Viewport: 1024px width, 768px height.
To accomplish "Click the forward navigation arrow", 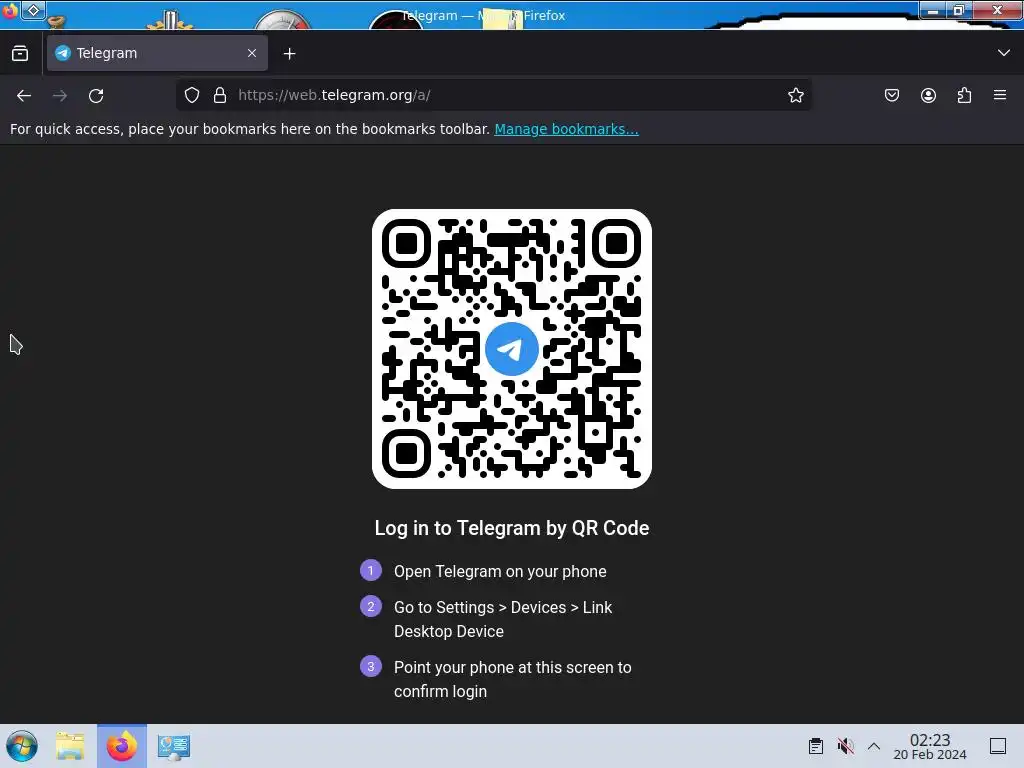I will coord(60,96).
